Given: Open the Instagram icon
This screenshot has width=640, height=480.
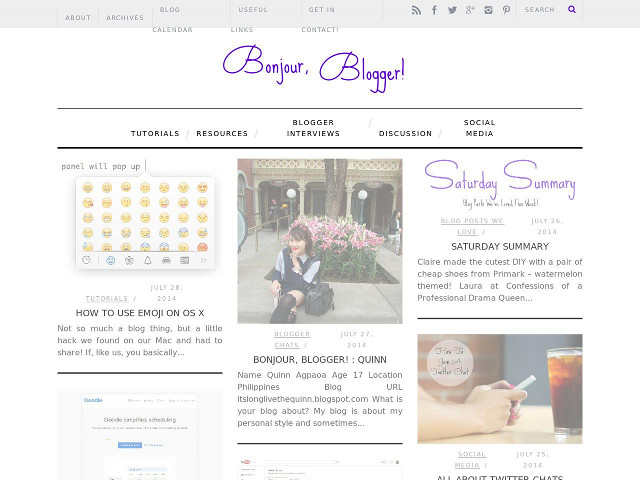Looking at the screenshot, I should click(488, 10).
